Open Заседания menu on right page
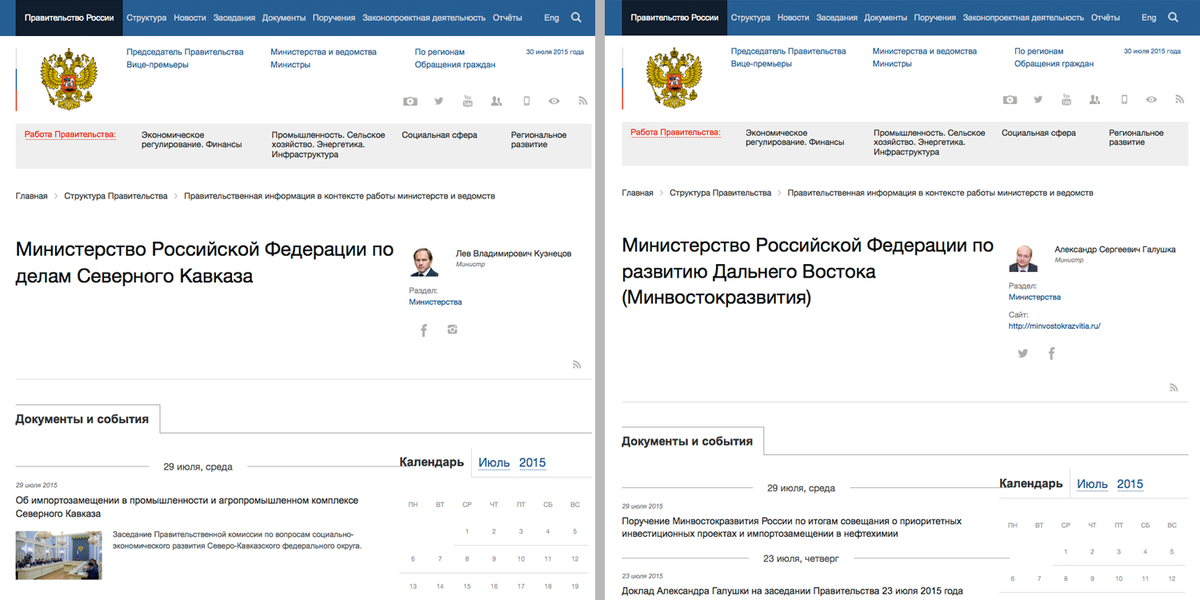The image size is (1200, 600). [837, 18]
